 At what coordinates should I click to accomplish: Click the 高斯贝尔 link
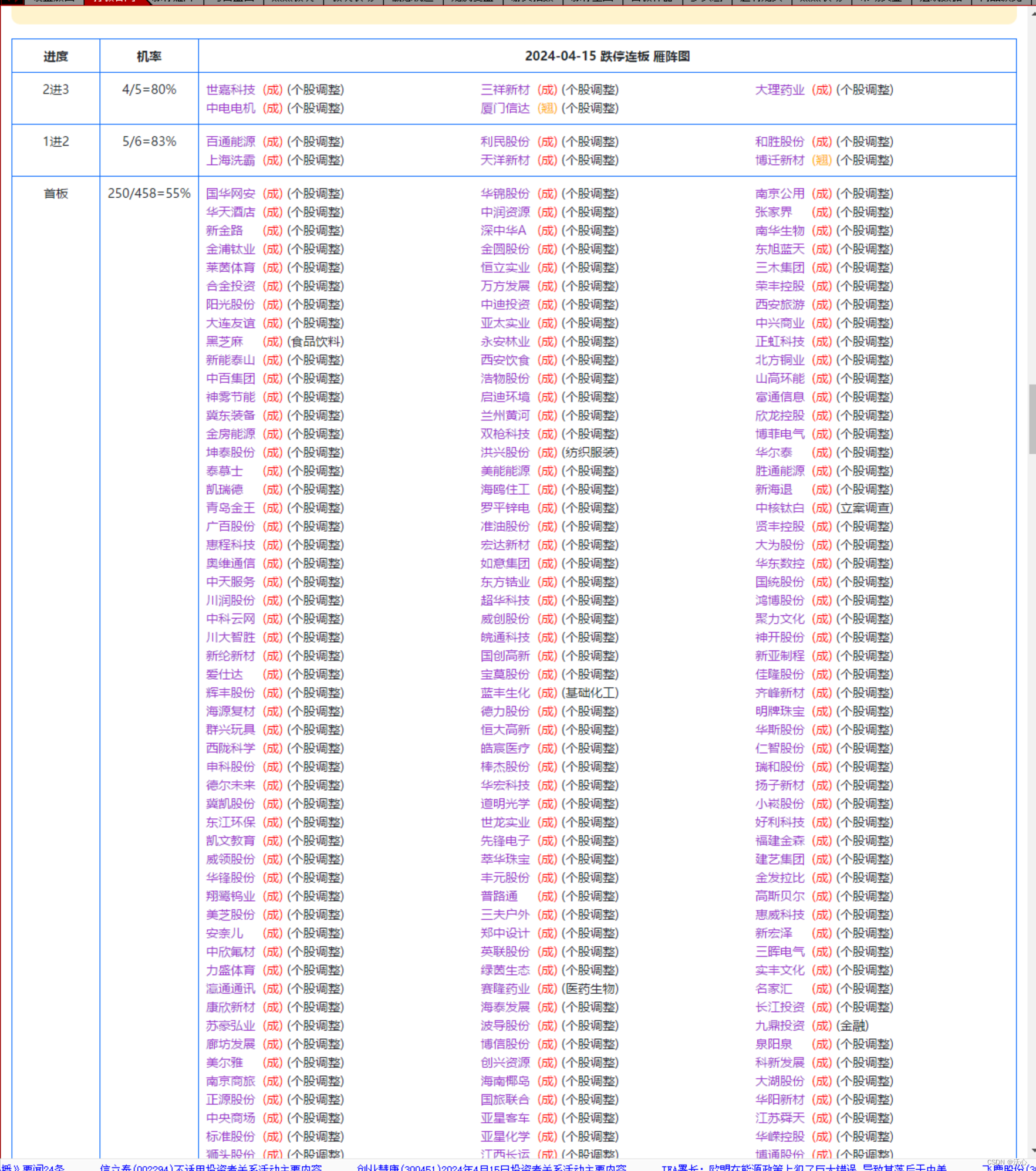(x=780, y=896)
